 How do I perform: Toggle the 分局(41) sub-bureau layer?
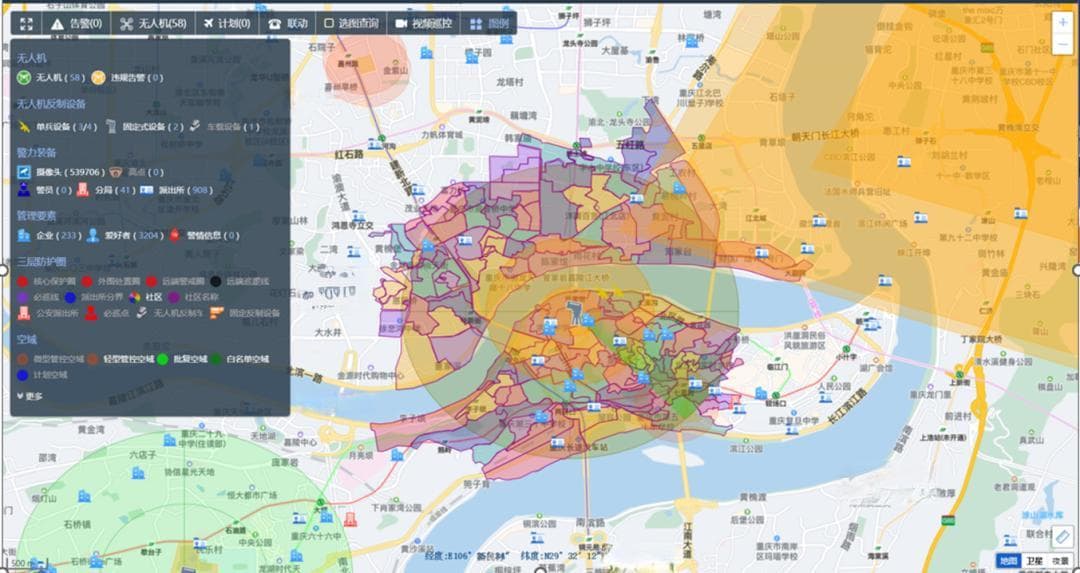point(106,189)
